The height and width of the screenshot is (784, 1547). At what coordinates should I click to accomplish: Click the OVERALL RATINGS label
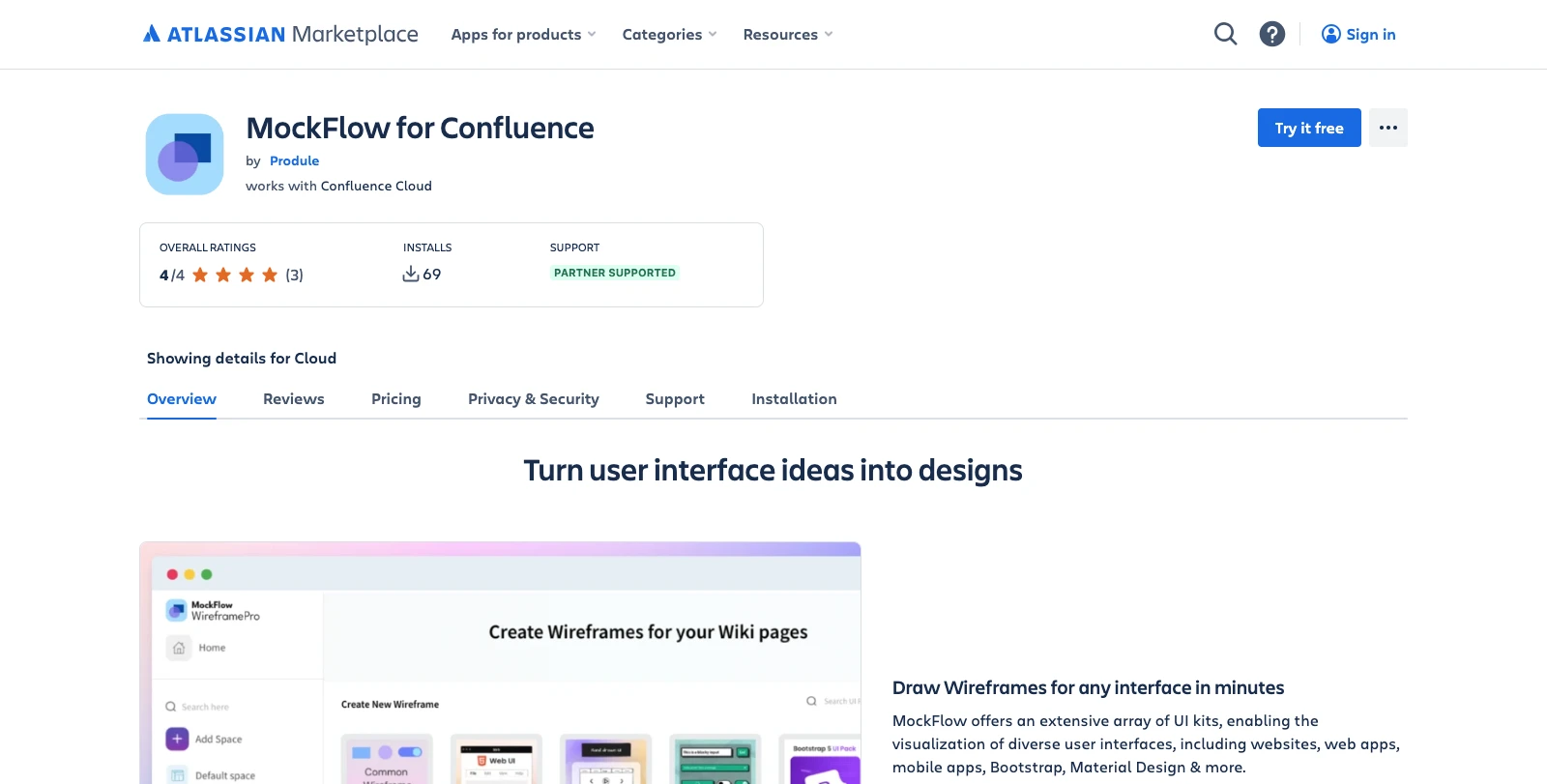[208, 247]
